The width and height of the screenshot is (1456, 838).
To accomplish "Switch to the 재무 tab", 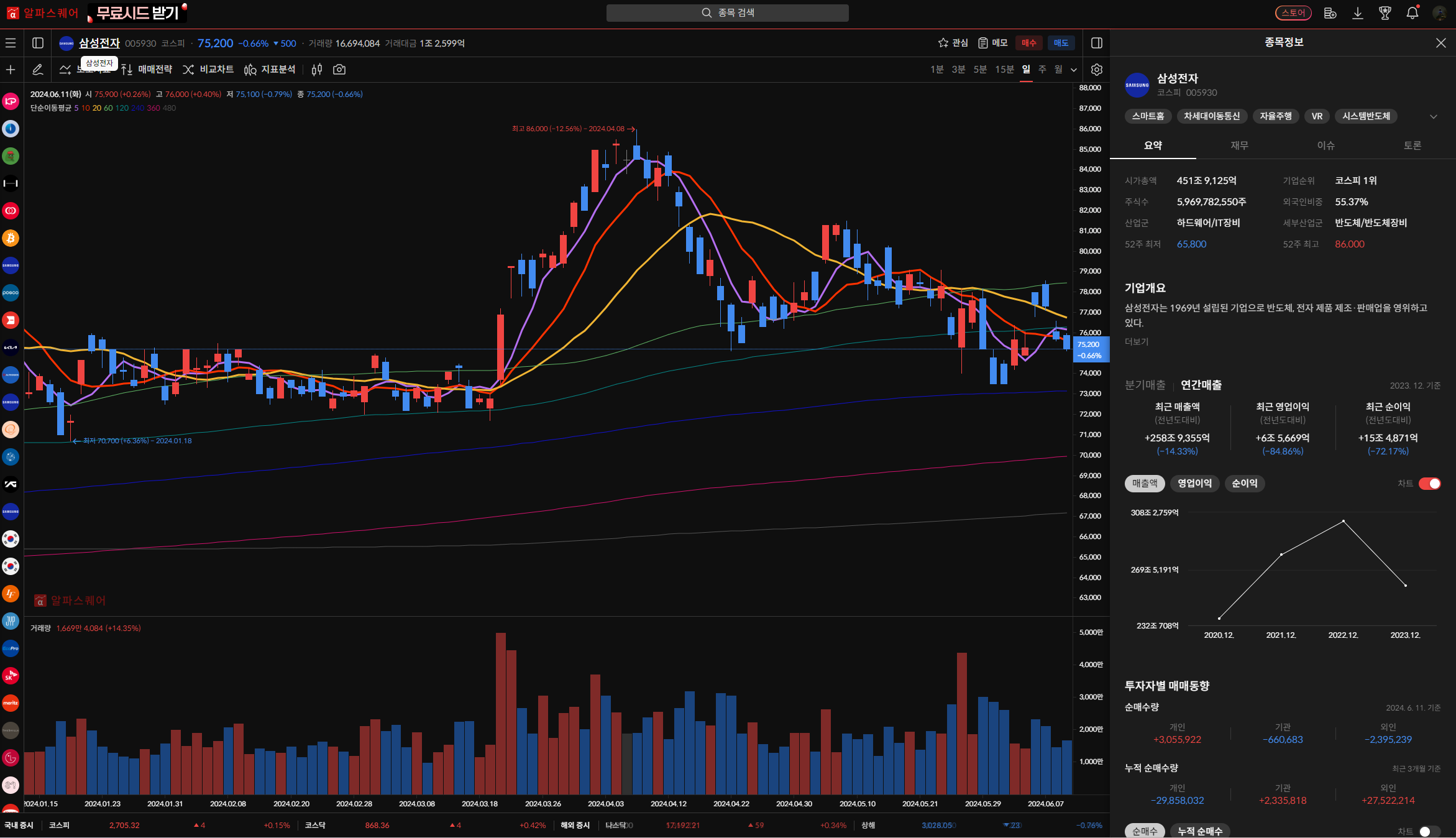I will click(1239, 145).
